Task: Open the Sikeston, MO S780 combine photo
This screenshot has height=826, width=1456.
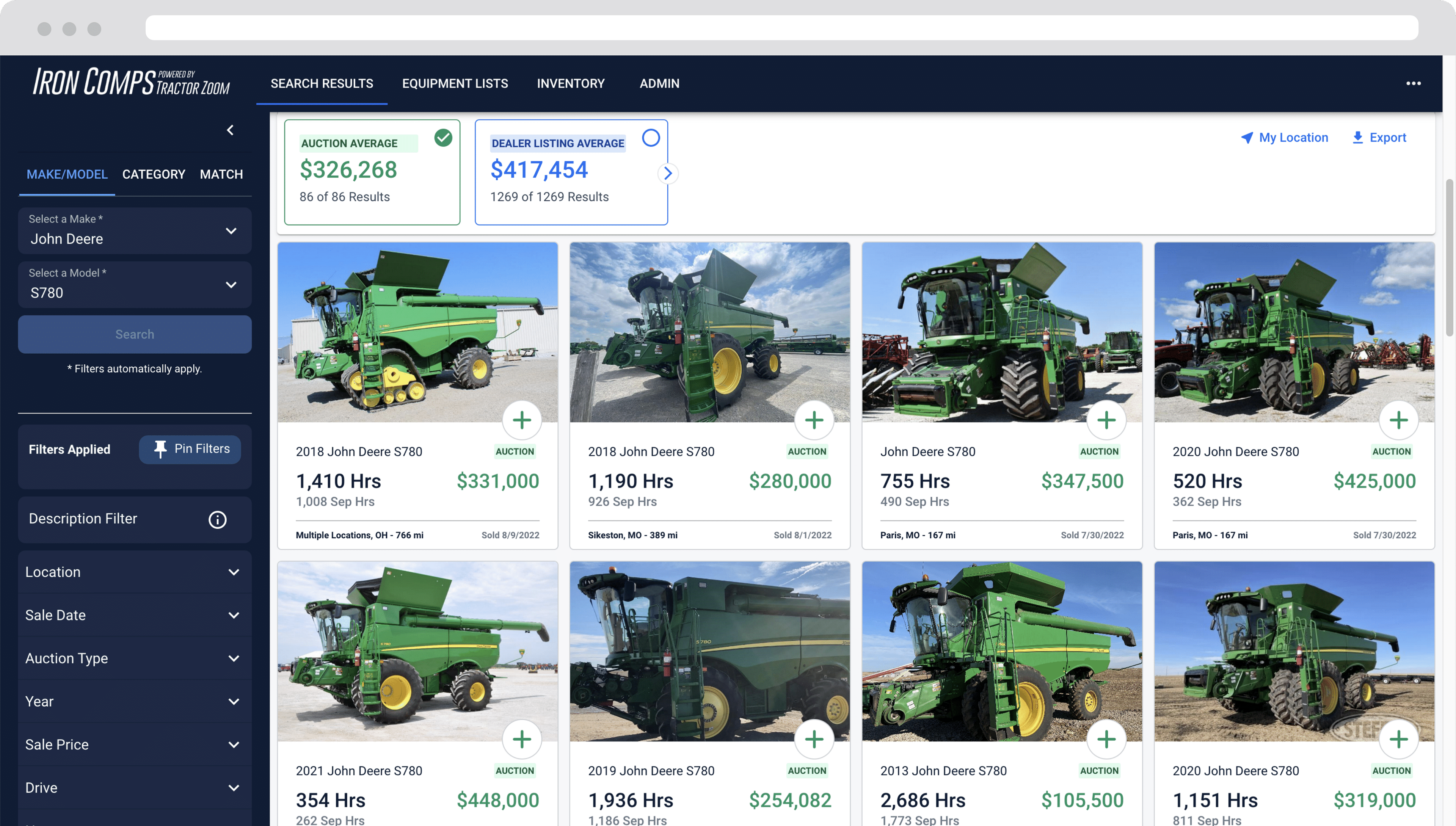Action: pos(709,332)
